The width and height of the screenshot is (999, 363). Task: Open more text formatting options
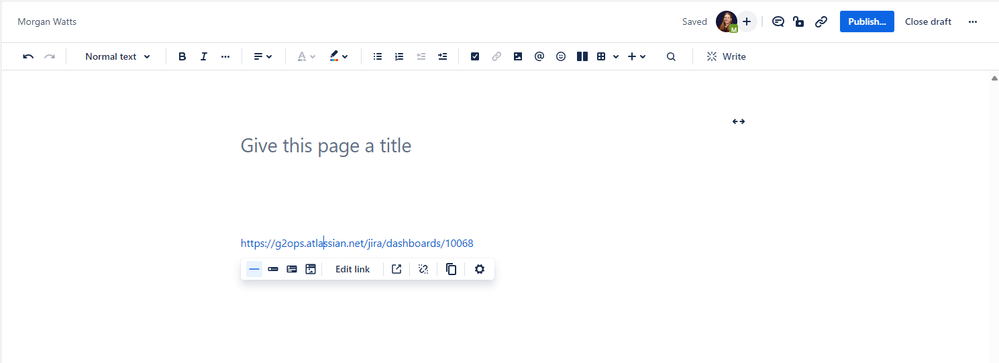coord(225,57)
